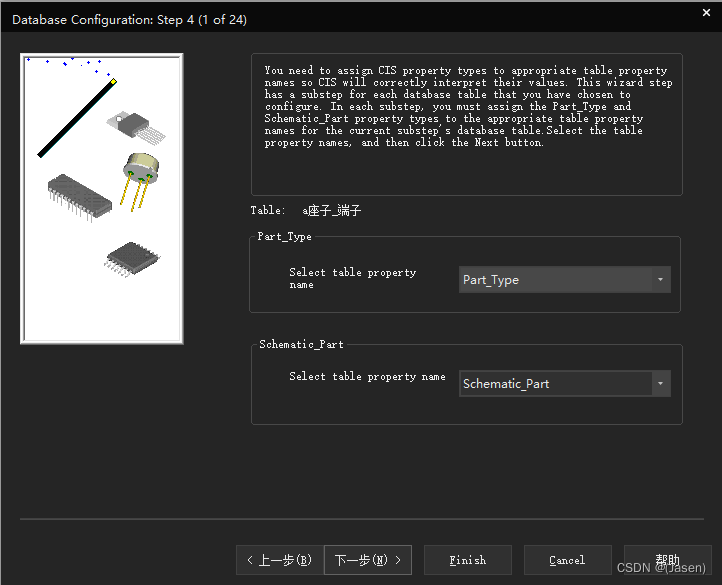Click the wizard instruction text box

[x=466, y=123]
